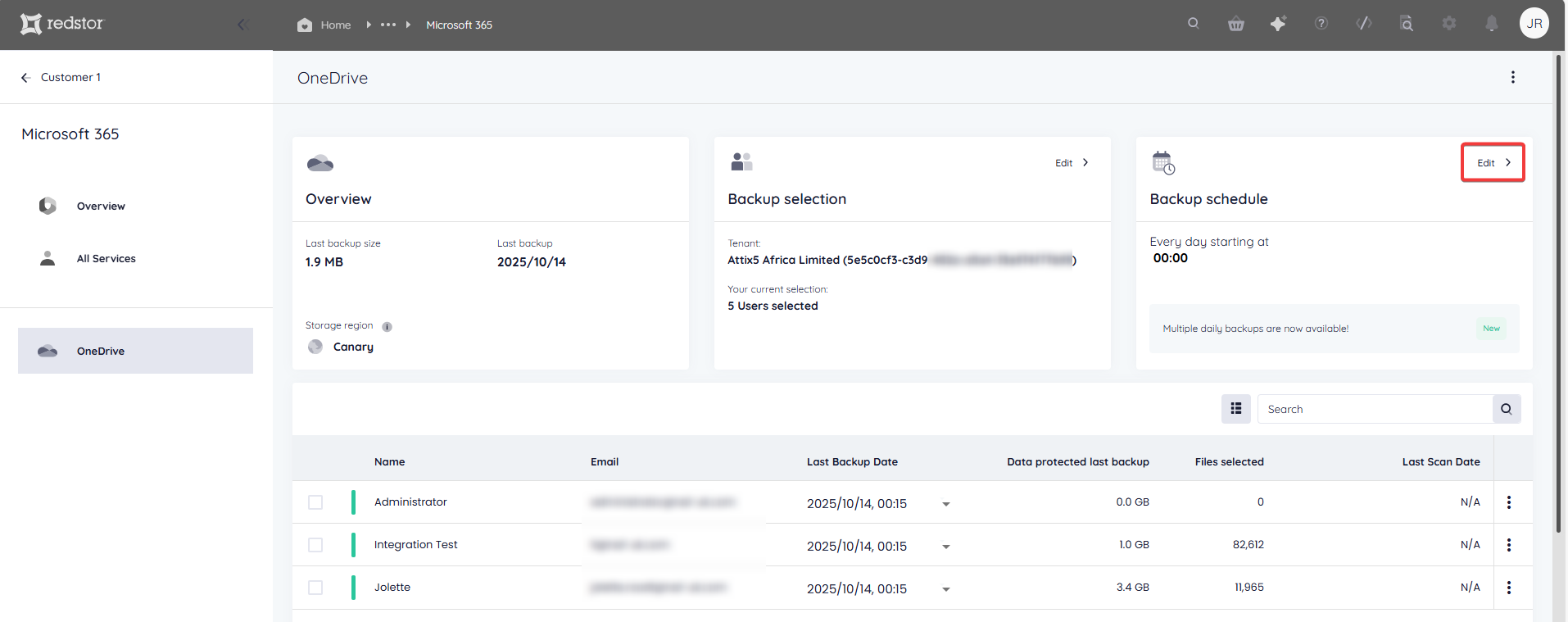Click the sparkle AI assistant icon
1568x622 pixels.
tap(1278, 24)
